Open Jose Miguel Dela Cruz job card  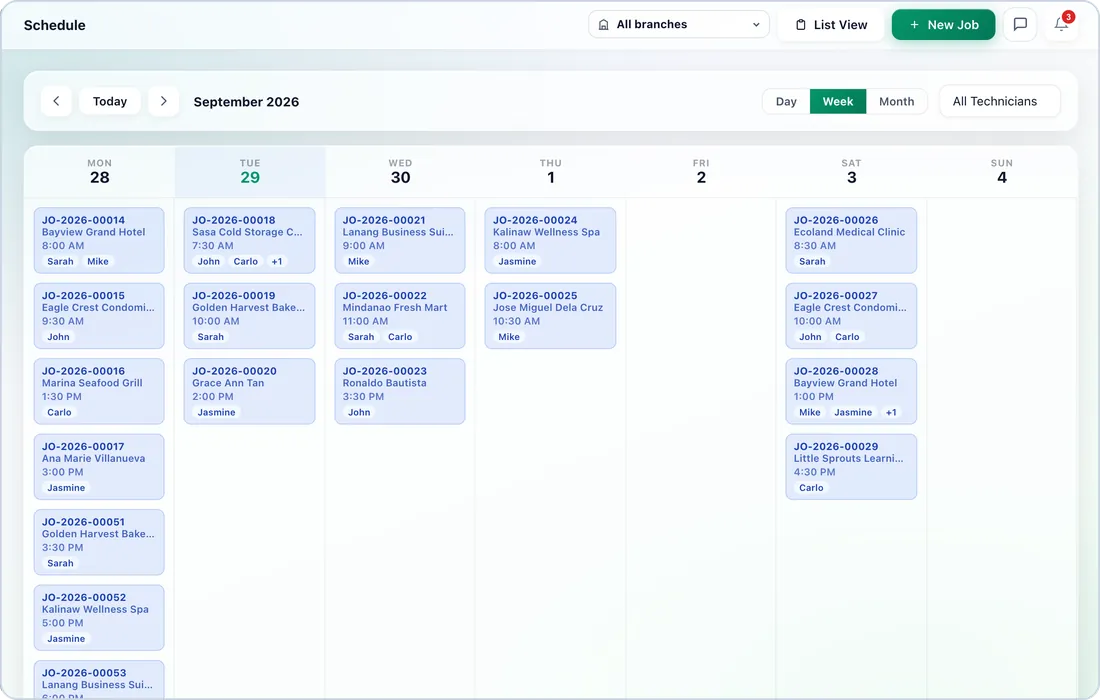tap(551, 316)
